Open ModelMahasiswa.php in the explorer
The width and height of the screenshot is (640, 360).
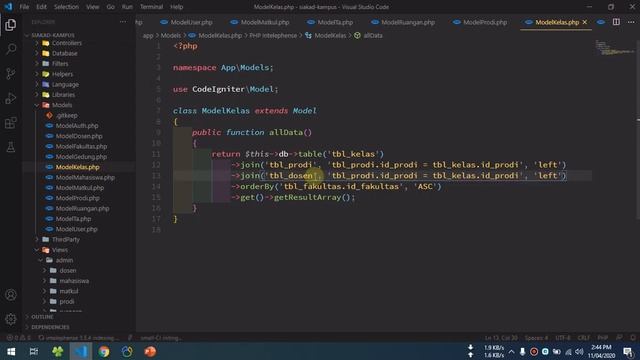tap(85, 177)
